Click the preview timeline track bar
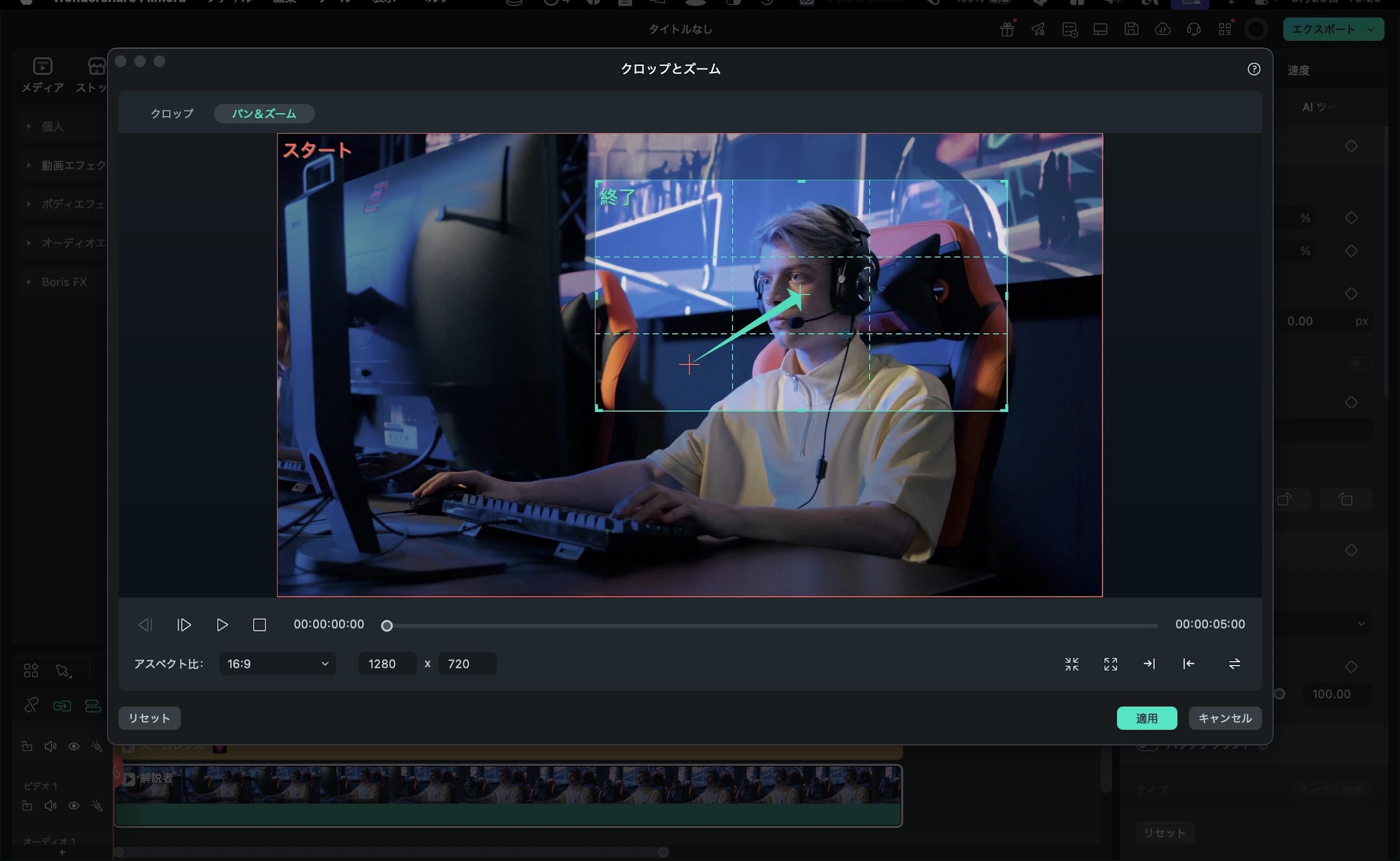This screenshot has height=861, width=1400. click(x=772, y=626)
